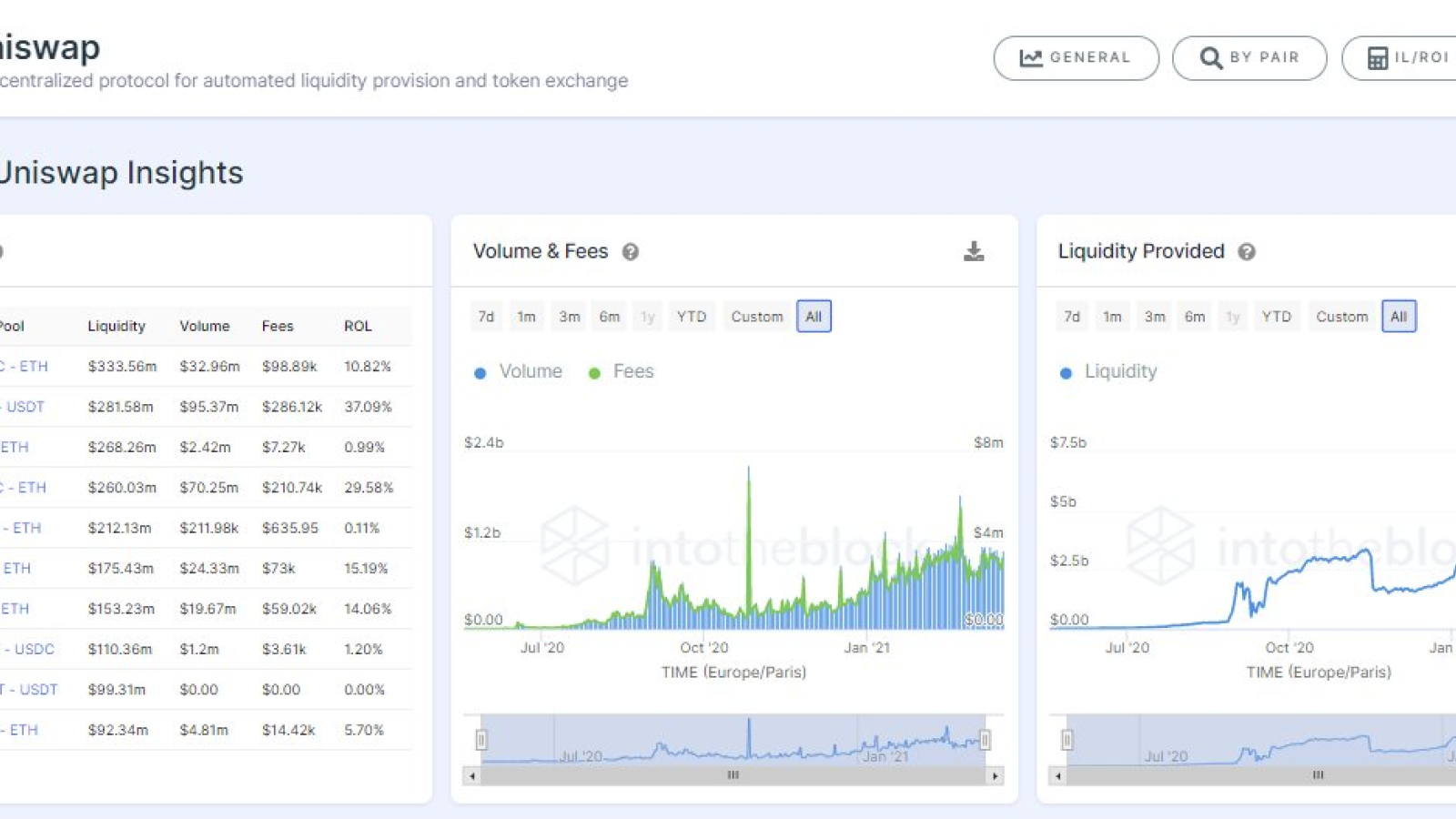Toggle the Volume series in the legend
This screenshot has height=819, width=1456.
click(x=519, y=371)
